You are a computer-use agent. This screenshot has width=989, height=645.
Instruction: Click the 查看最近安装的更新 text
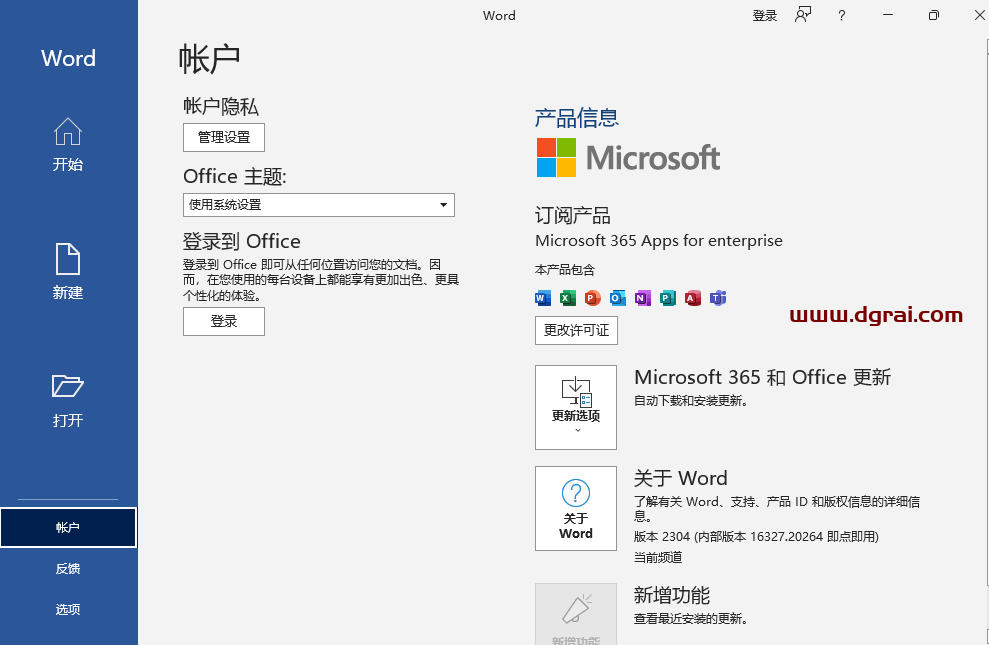(691, 619)
